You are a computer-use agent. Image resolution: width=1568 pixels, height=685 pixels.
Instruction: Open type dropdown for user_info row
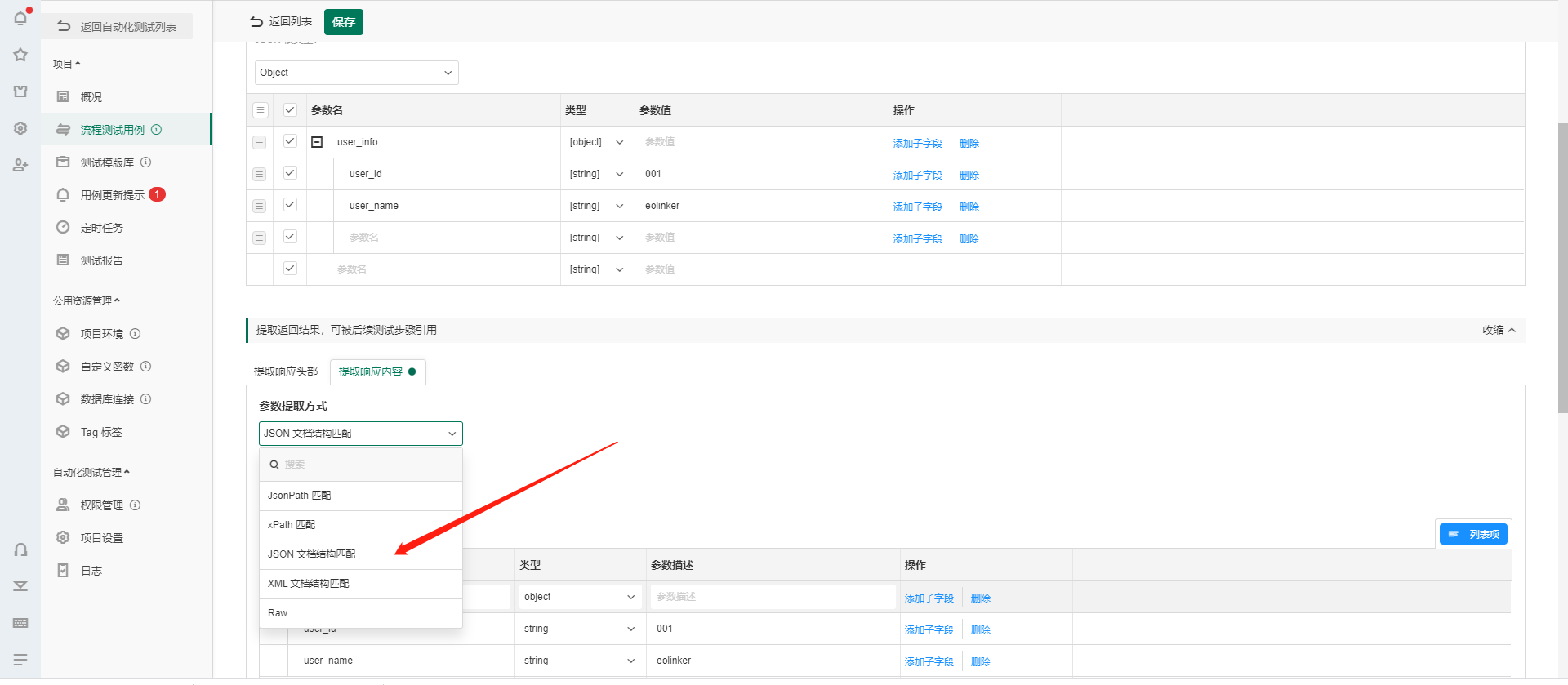click(597, 142)
